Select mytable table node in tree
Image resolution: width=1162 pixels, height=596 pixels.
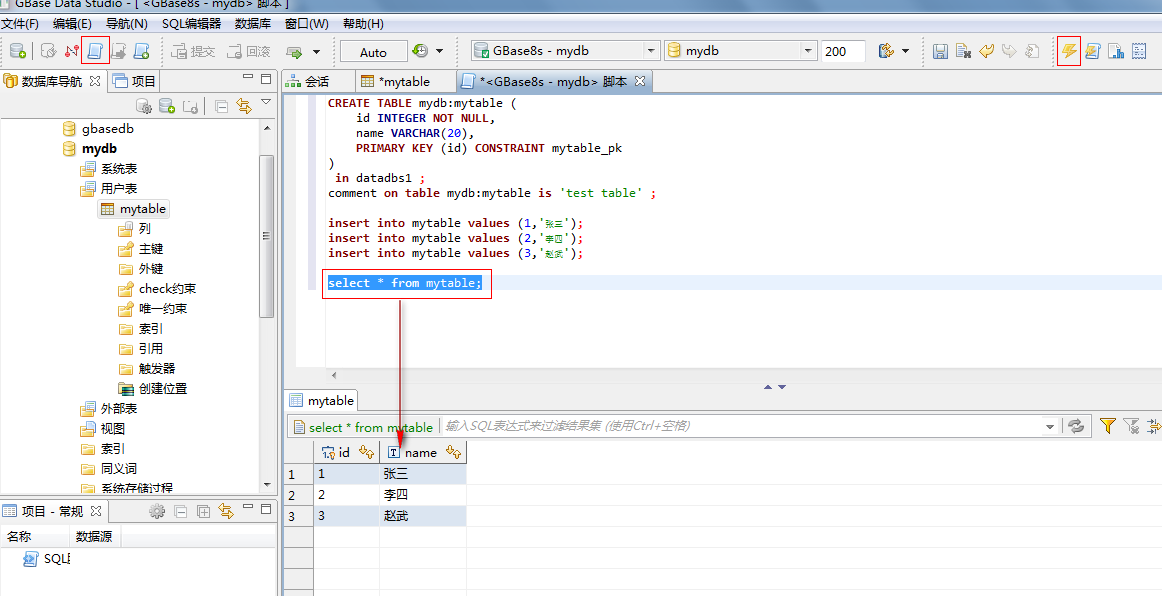[134, 209]
